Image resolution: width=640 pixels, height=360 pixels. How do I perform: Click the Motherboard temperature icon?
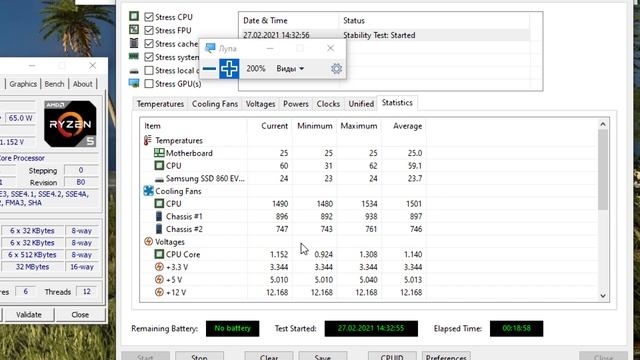coord(159,153)
